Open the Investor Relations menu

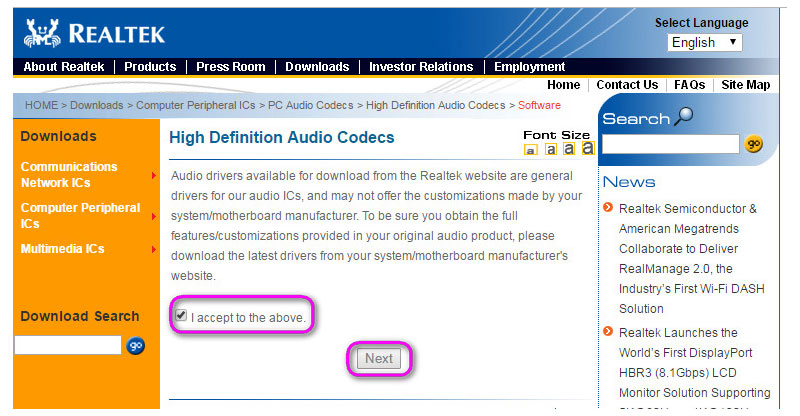click(420, 67)
